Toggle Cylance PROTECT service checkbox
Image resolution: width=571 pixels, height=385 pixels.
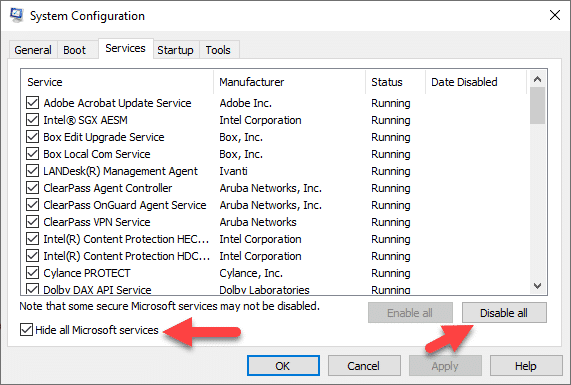tap(32, 273)
